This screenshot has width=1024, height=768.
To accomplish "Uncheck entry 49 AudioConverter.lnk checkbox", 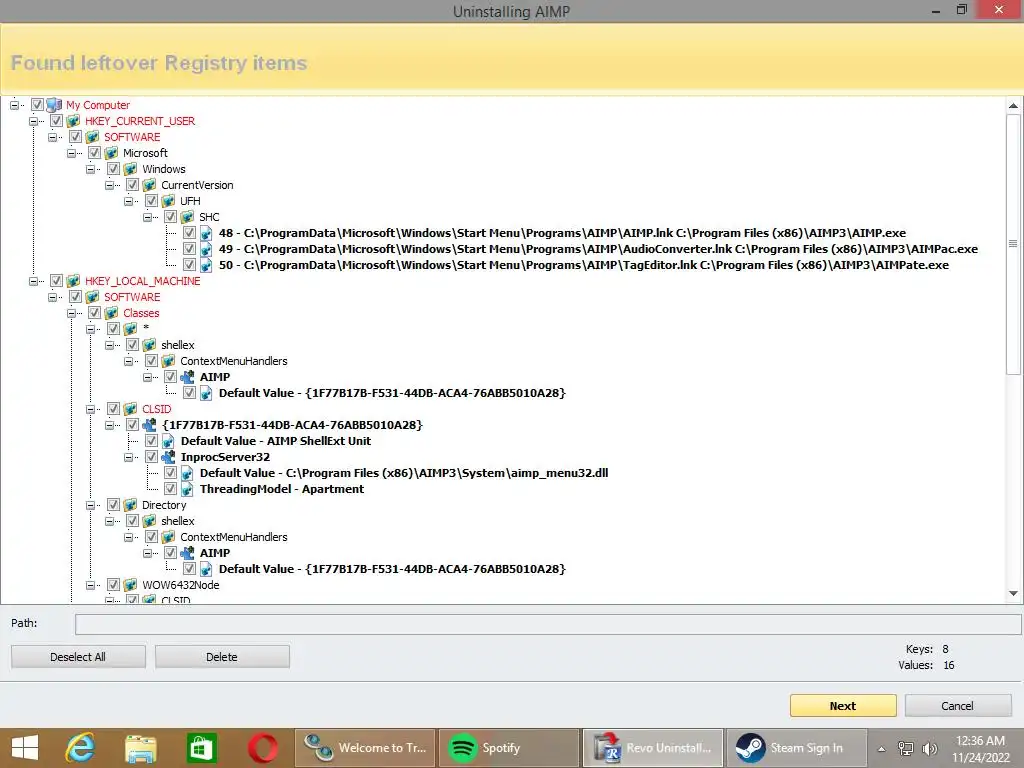I will pos(189,249).
